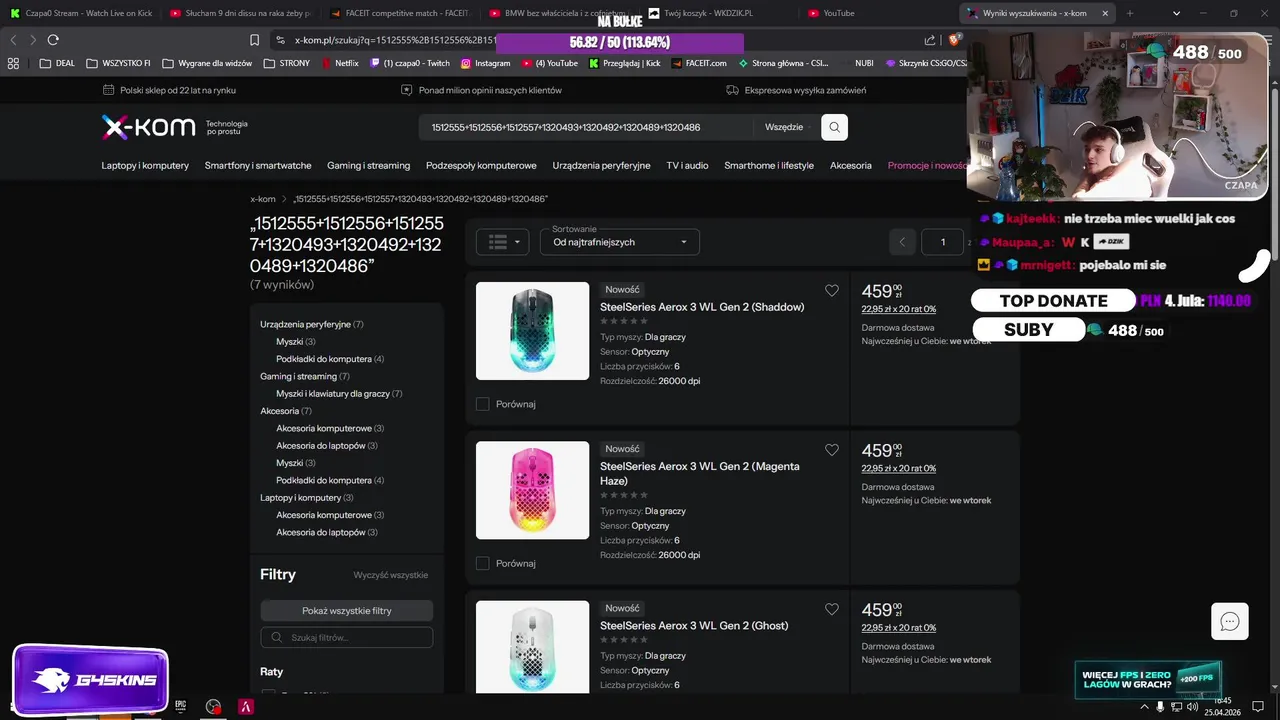The width and height of the screenshot is (1280, 720).
Task: Open Laptopy i komputery menu
Action: (x=145, y=165)
